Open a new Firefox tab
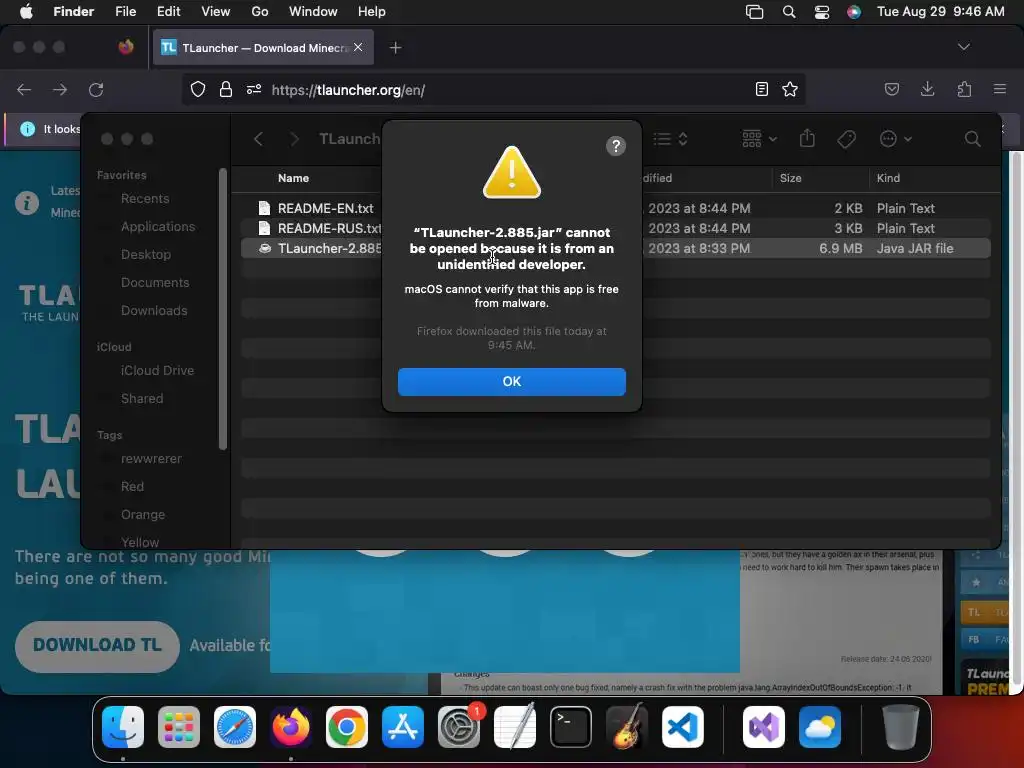1024x768 pixels. tap(395, 48)
